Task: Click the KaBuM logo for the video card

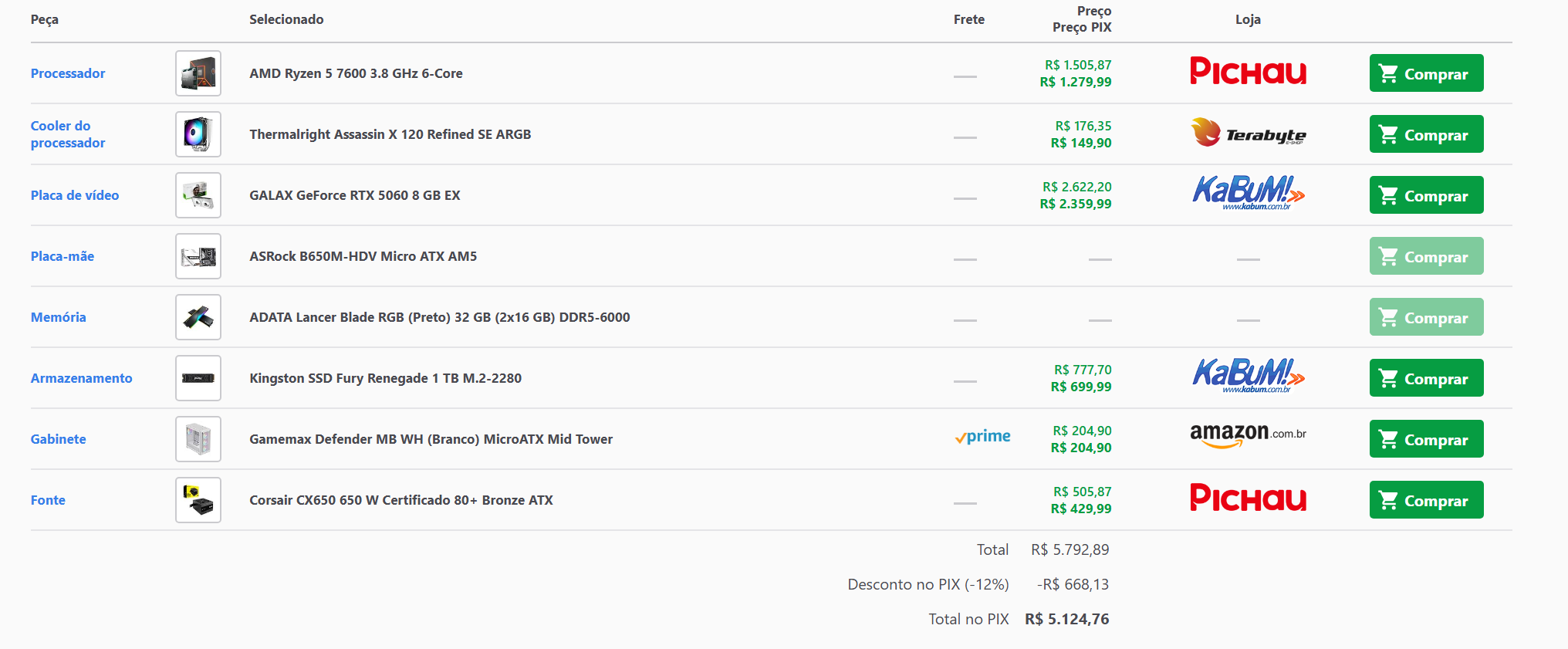Action: click(x=1248, y=193)
